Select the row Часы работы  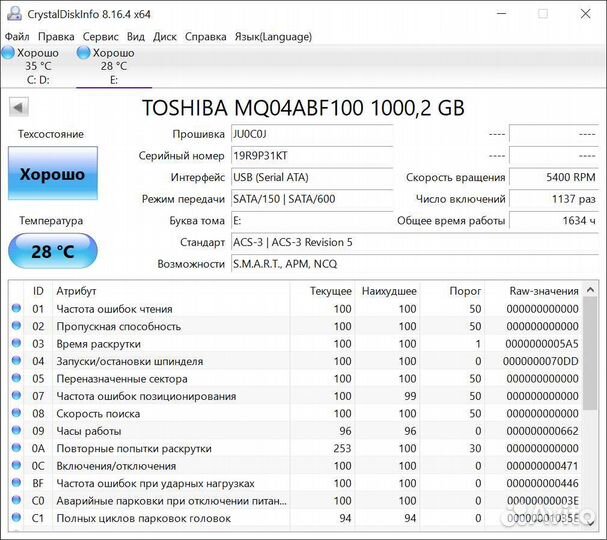(295, 431)
